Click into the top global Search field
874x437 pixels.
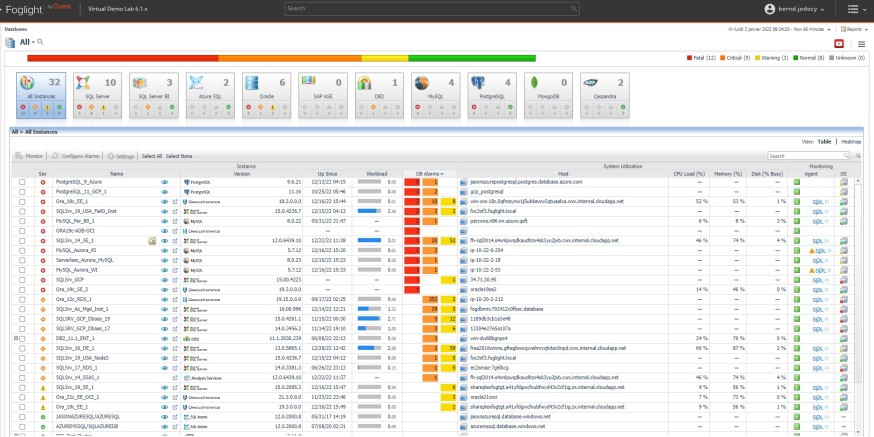[432, 8]
